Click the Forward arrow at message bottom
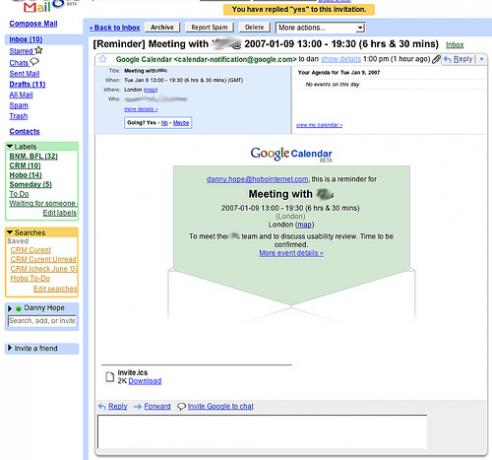Screen dimensions: 492x460 [138, 406]
